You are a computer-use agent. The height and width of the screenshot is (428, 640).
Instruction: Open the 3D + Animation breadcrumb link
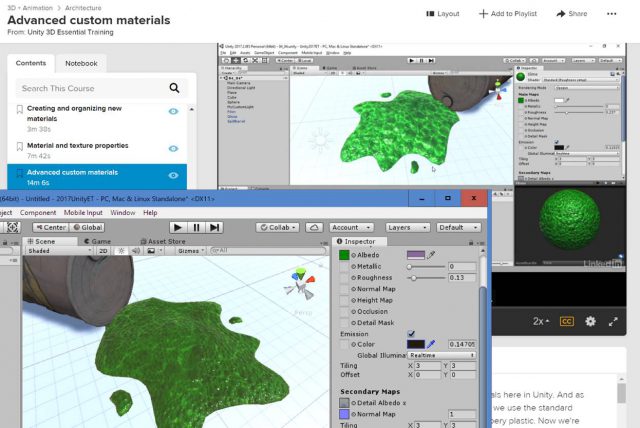[30, 8]
